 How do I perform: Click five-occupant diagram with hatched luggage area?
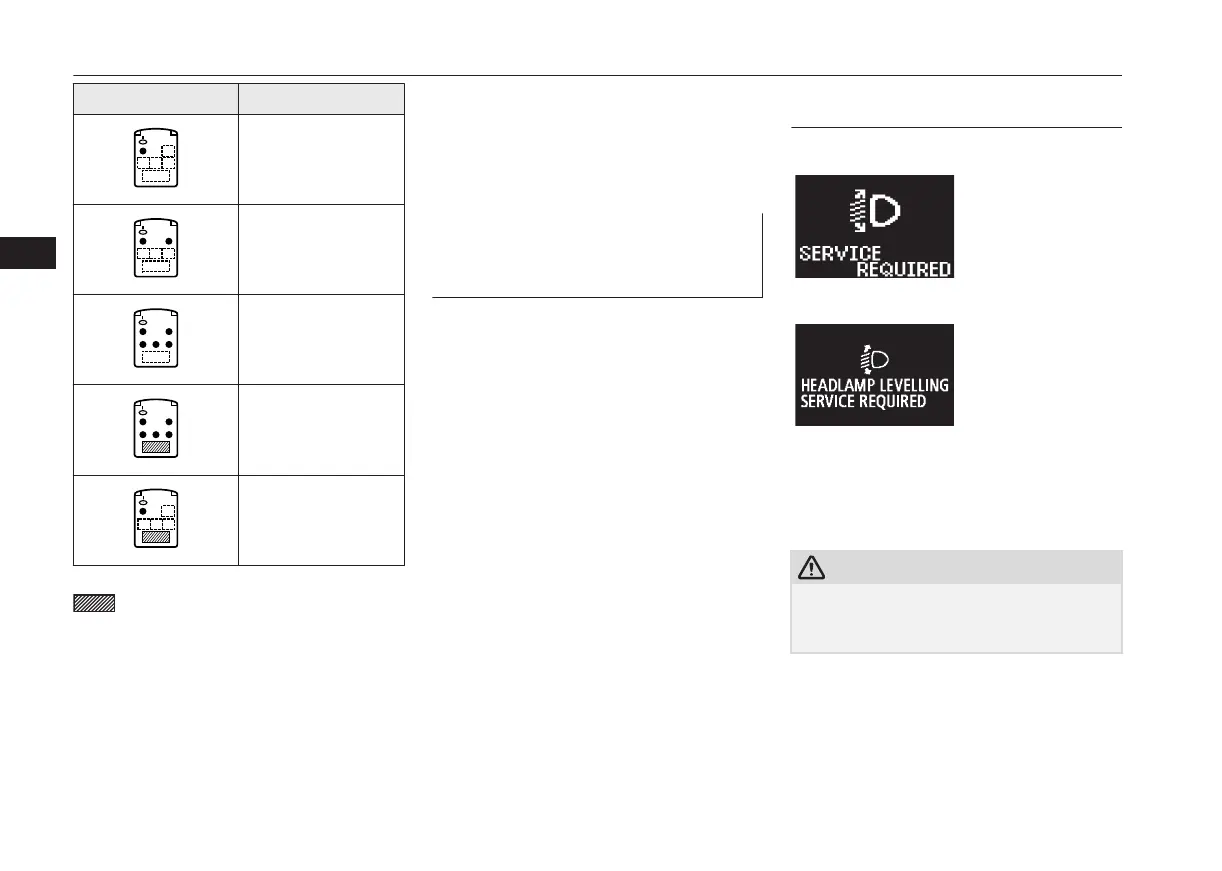155,429
